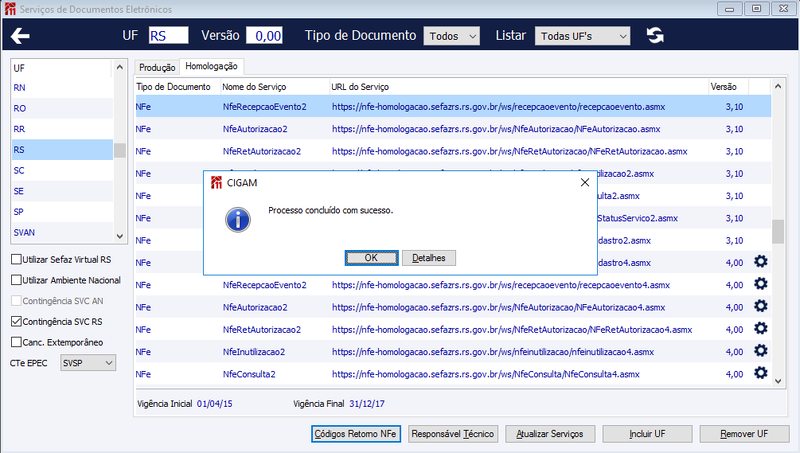Click the Tipo de Documento column header
The height and width of the screenshot is (453, 800).
(x=178, y=87)
